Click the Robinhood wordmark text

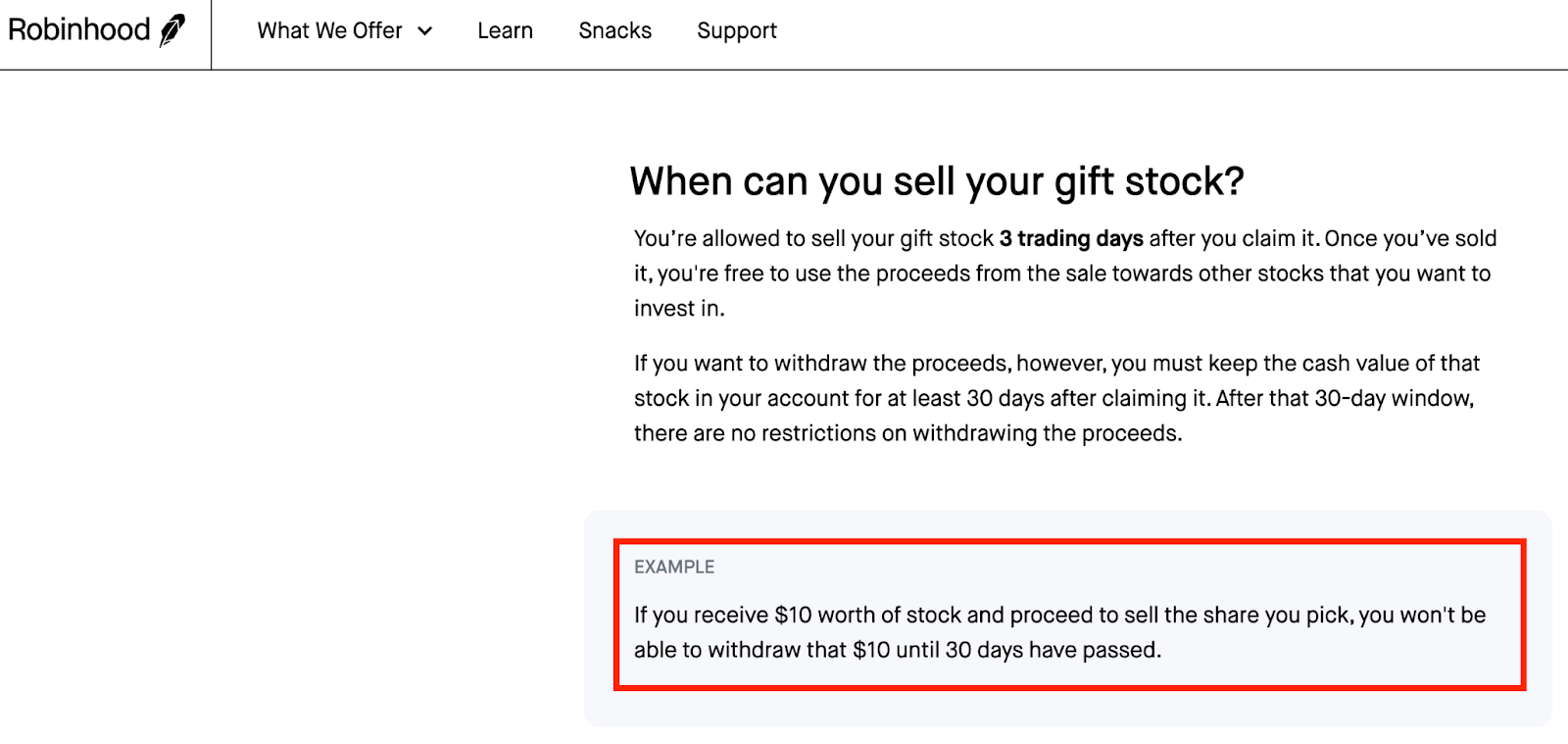pos(78,30)
